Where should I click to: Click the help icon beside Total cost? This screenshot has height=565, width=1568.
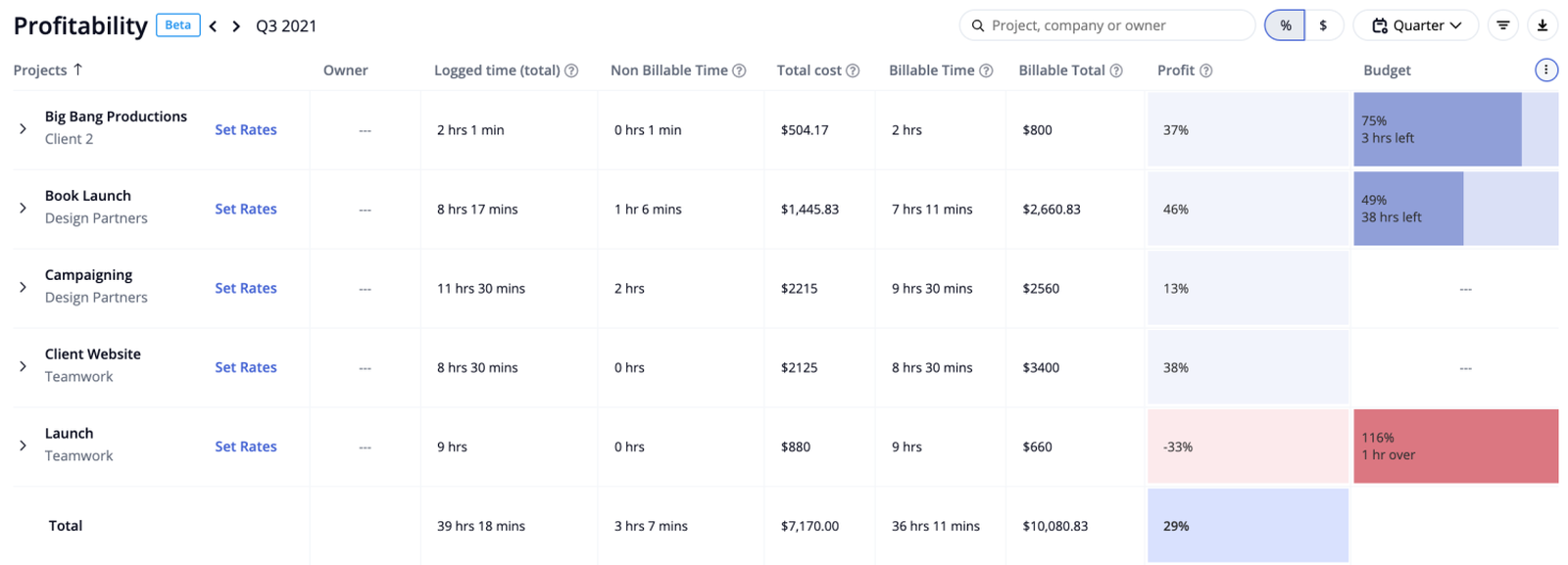851,70
